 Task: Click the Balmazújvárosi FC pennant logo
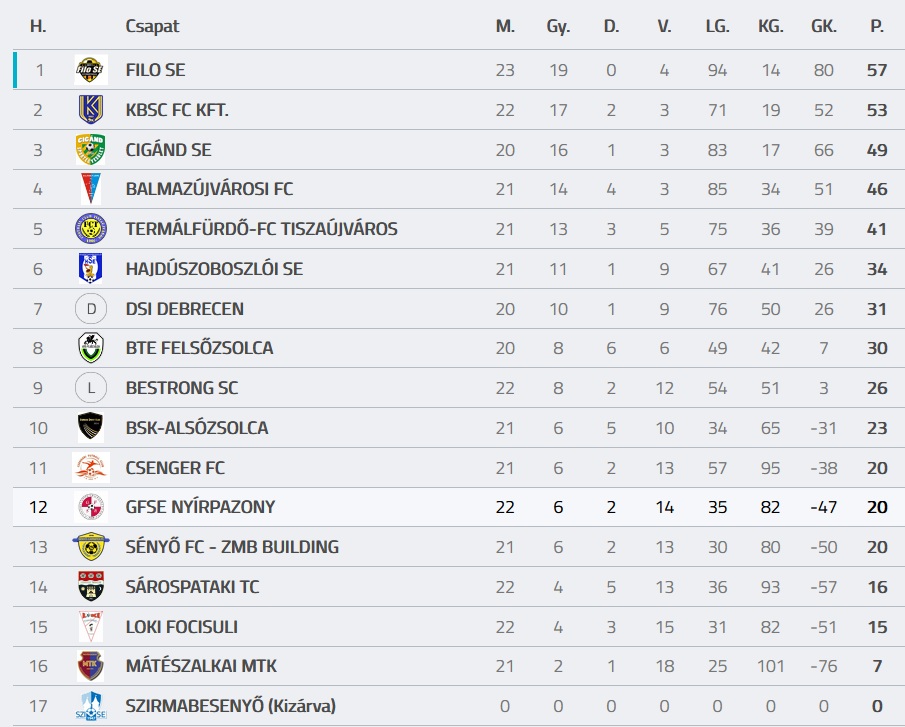tap(91, 189)
